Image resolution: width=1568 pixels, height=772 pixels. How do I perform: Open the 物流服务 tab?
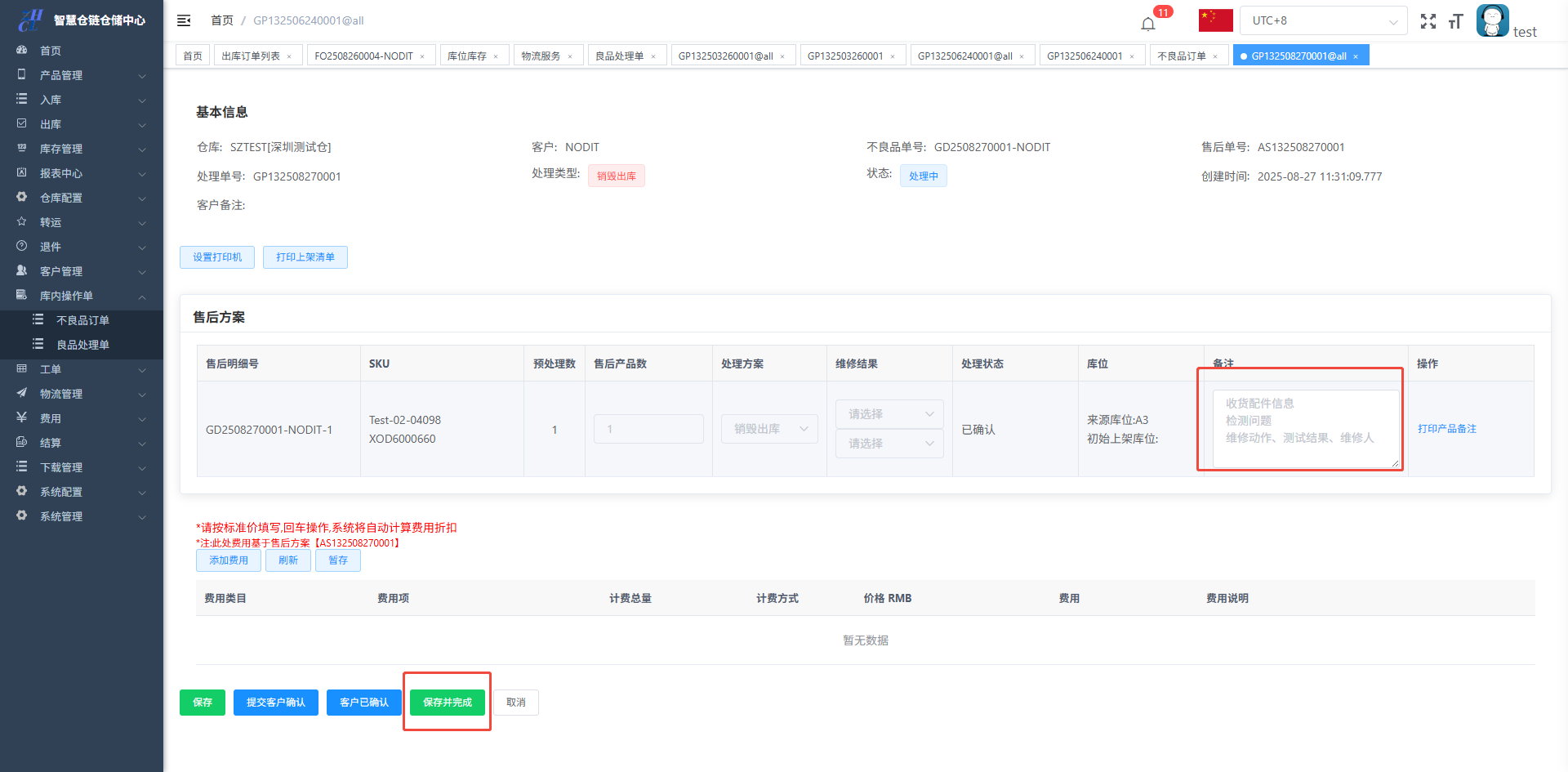click(541, 56)
